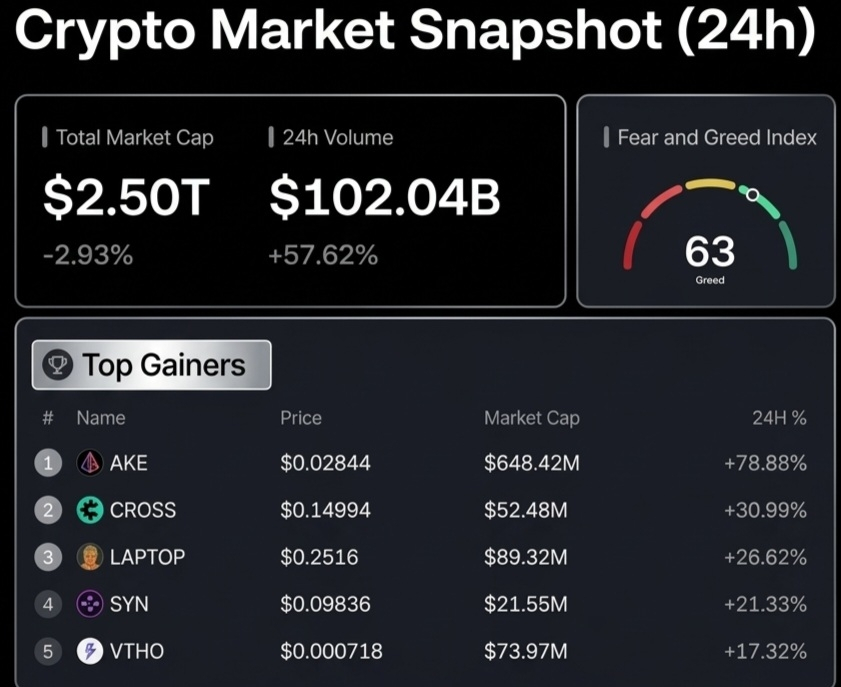This screenshot has height=687, width=841.
Task: Click the rank 1 number badge
Action: pyautogui.click(x=48, y=463)
